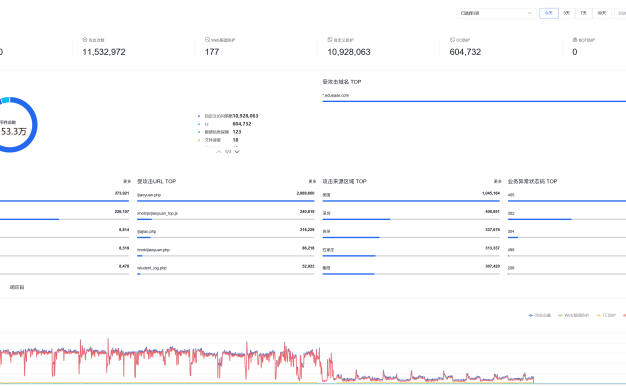Click the BOT防护 stat icon

point(575,40)
